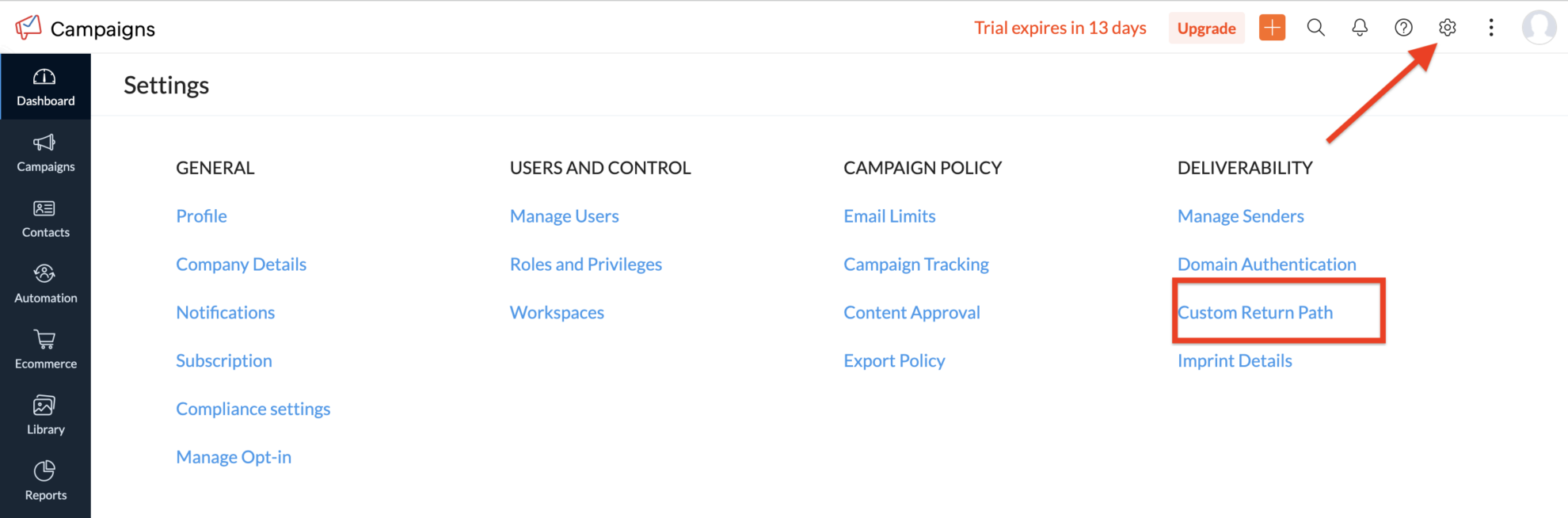Open the search icon in the top bar
The width and height of the screenshot is (1568, 518).
coord(1316,27)
